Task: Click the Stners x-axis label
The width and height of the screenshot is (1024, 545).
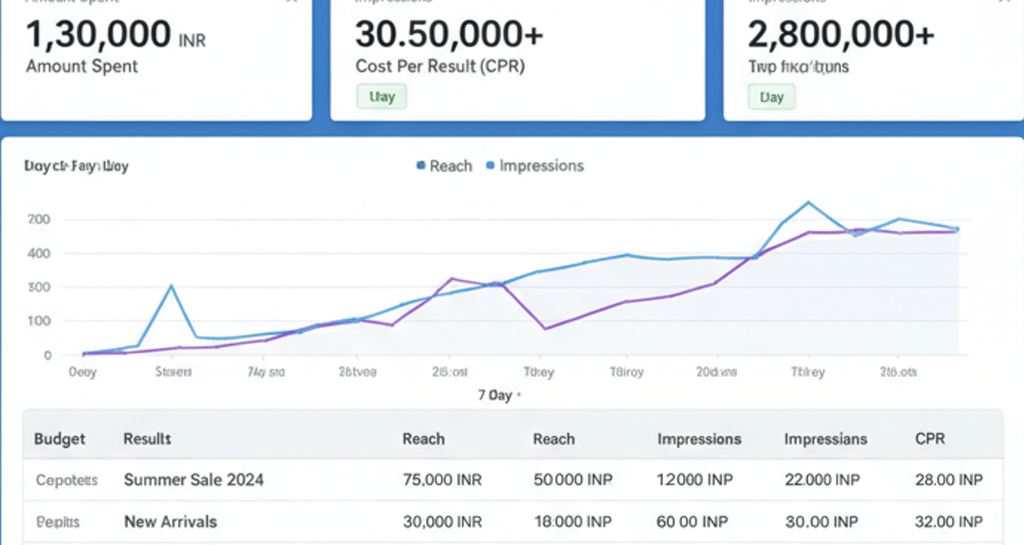Action: 173,372
